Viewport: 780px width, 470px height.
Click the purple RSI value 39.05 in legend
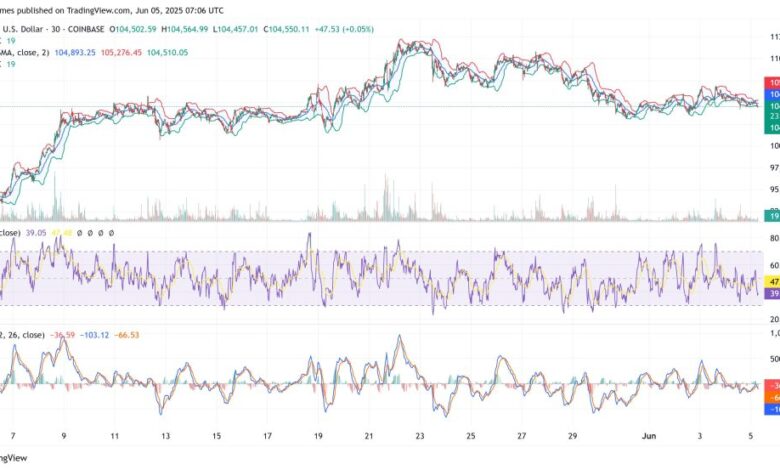(x=36, y=232)
